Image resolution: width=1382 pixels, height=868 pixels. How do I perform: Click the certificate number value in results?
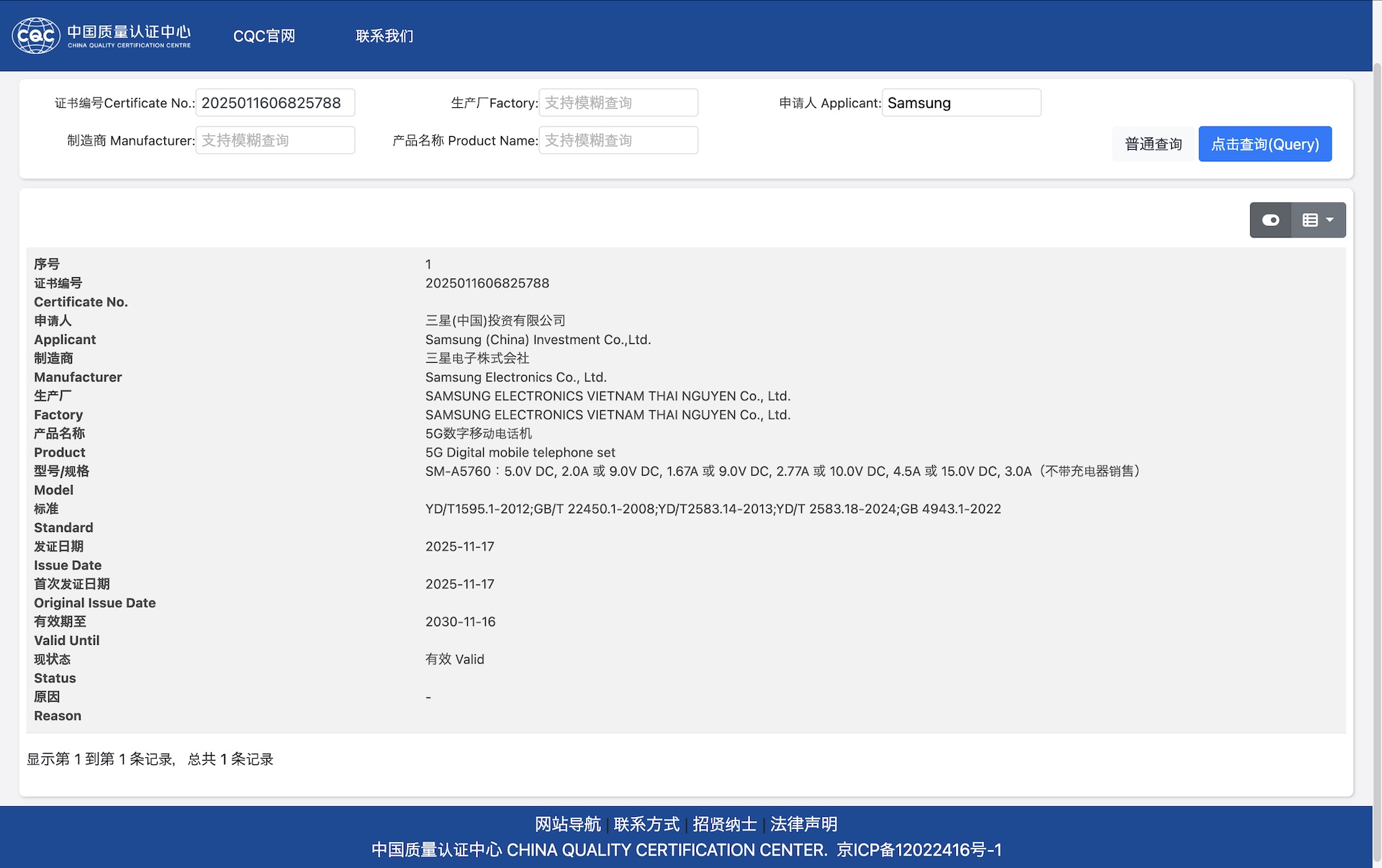coord(487,284)
